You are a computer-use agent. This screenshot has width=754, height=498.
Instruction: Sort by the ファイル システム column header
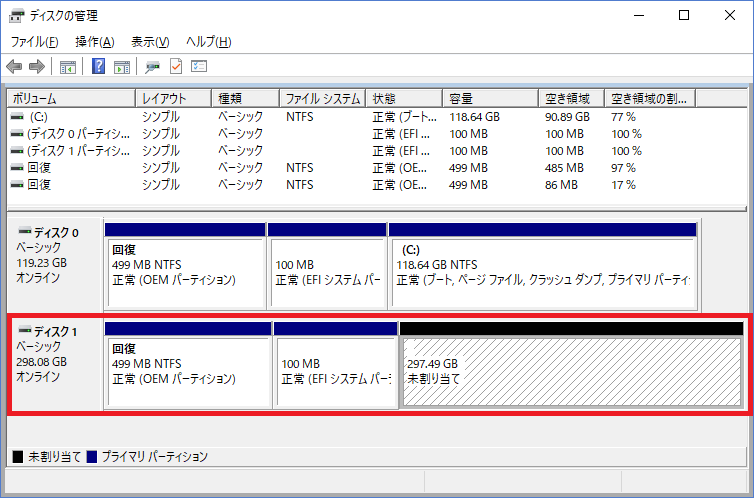point(322,99)
